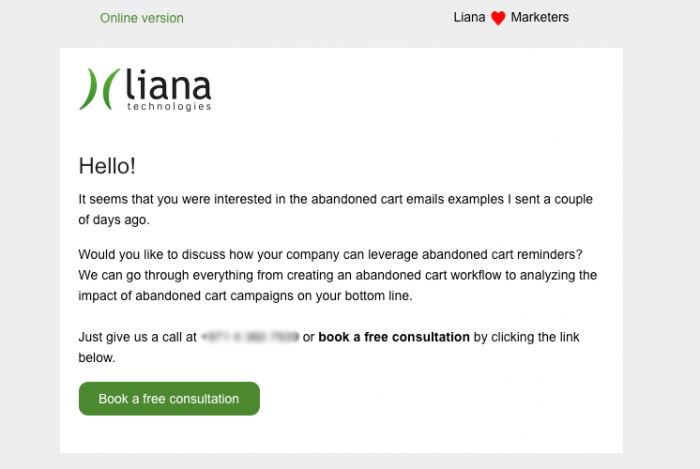Select the "Hello!" heading
Image resolution: width=700 pixels, height=469 pixels.
coord(107,166)
